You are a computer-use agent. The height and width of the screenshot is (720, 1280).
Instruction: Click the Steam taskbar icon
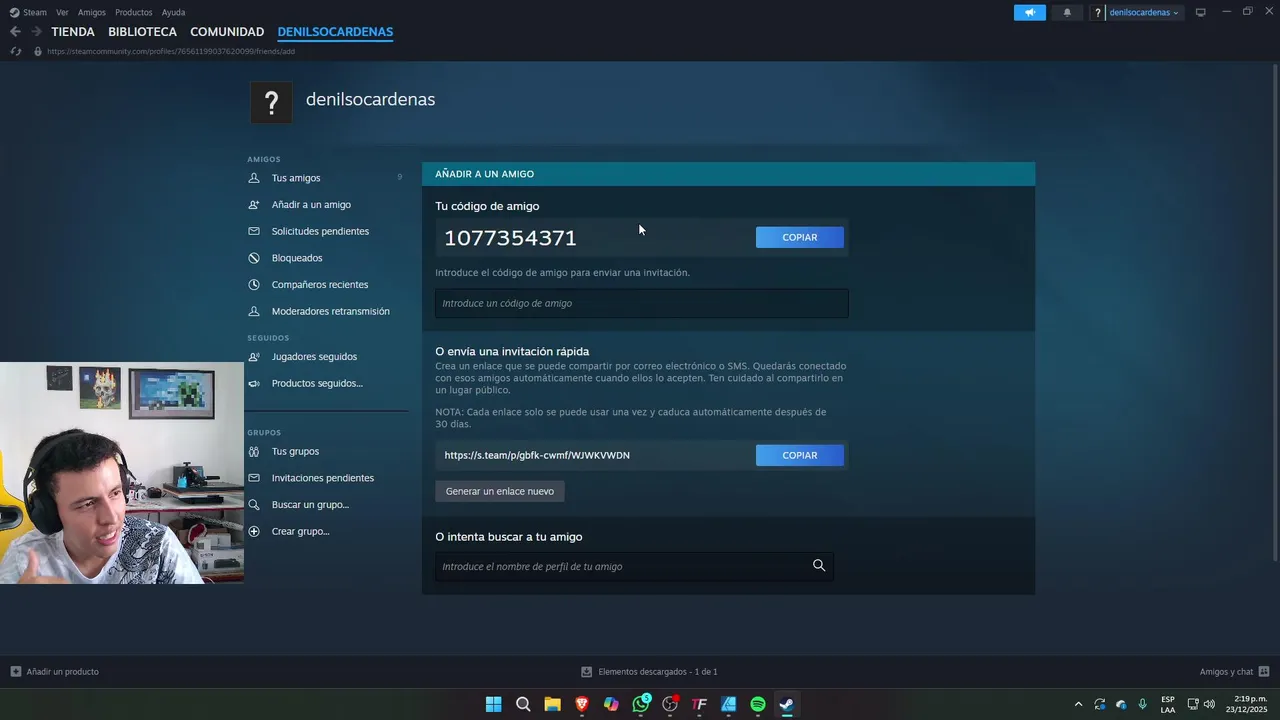click(x=787, y=704)
